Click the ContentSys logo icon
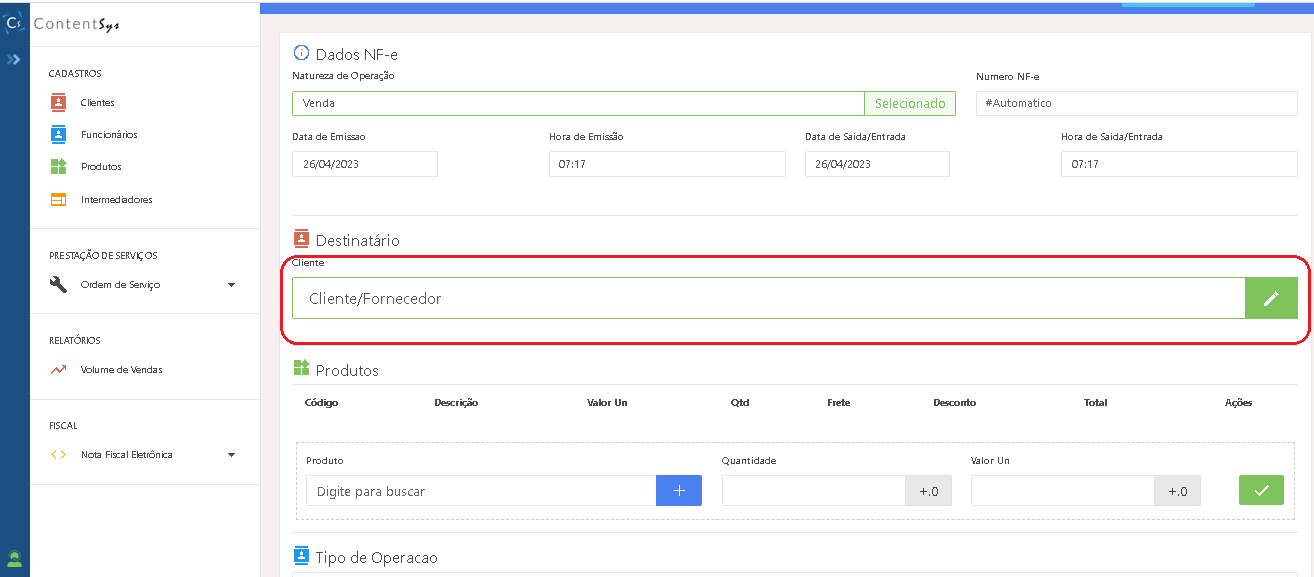Viewport: 1314px width, 577px height. click(14, 22)
